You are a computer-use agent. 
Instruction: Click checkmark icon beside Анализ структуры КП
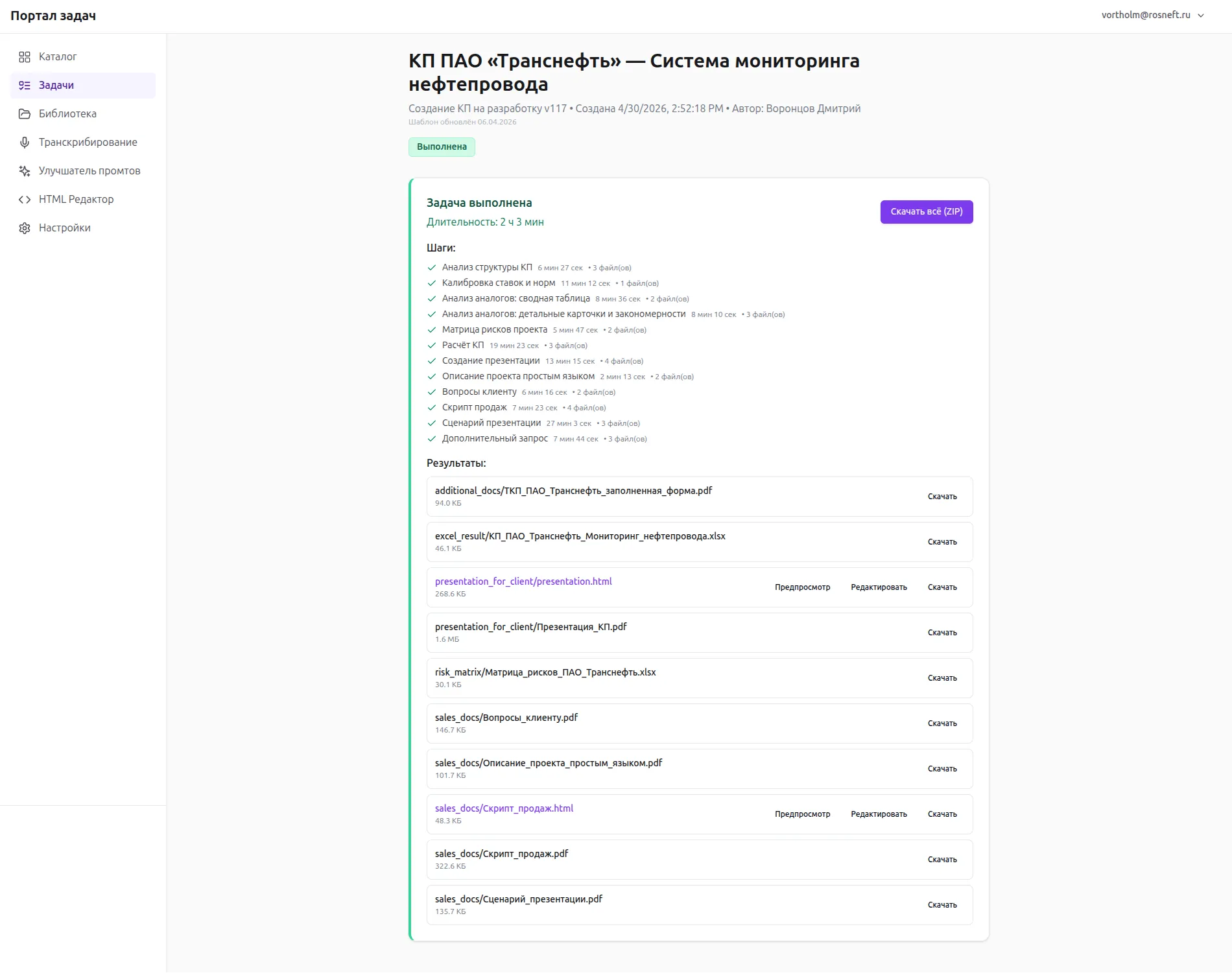click(x=432, y=268)
